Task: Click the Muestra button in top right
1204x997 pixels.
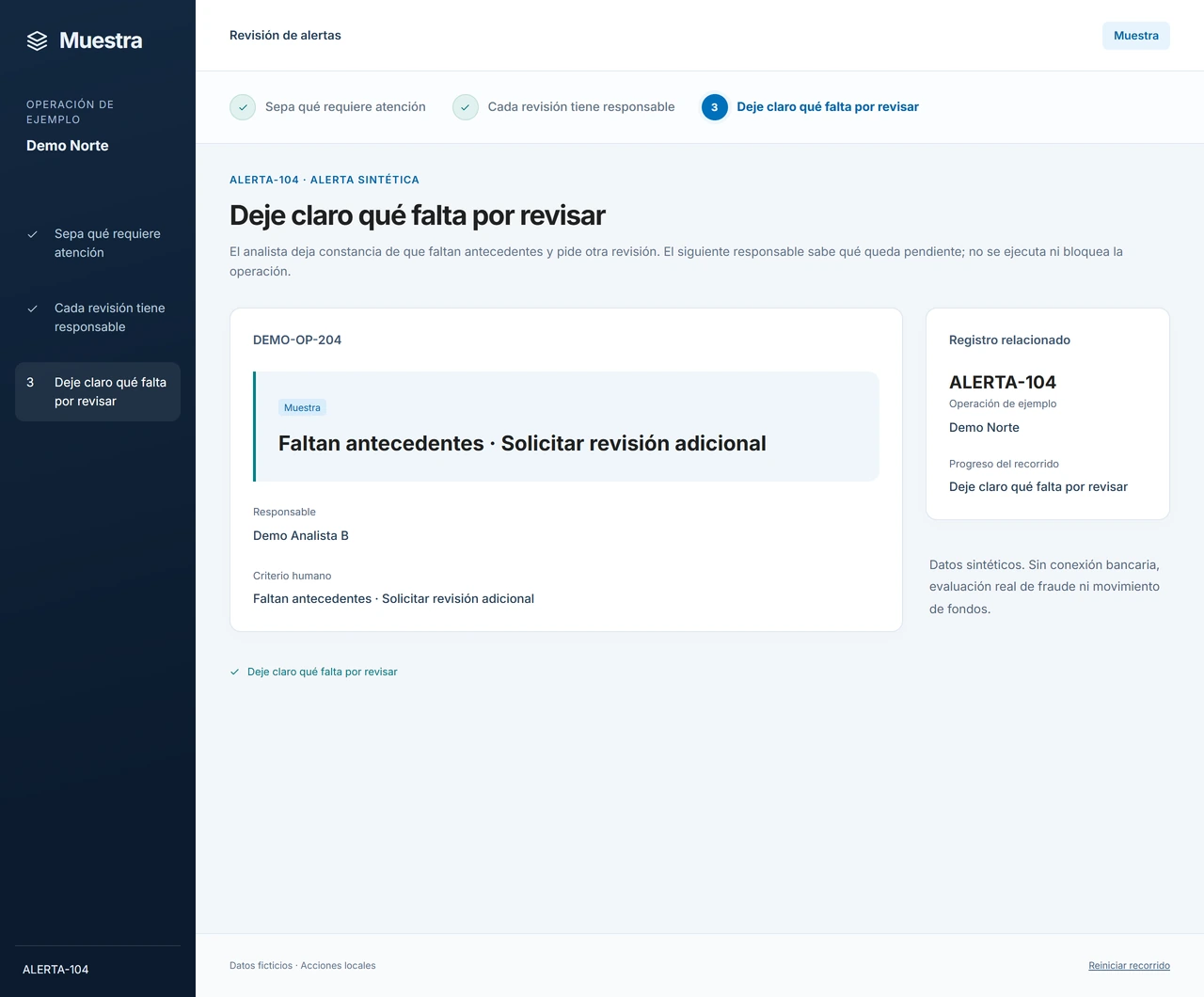Action: click(x=1136, y=36)
